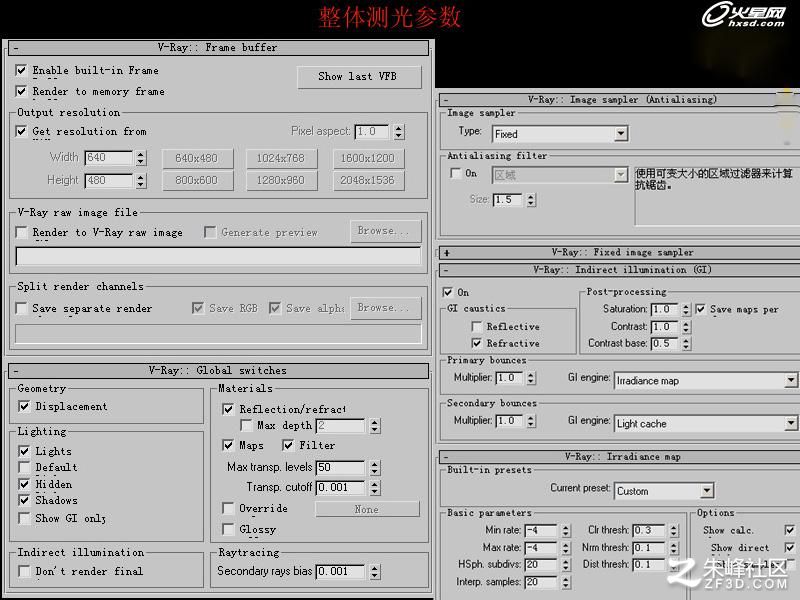Select the 640x480 resolution preset
800x600 pixels.
[x=197, y=159]
